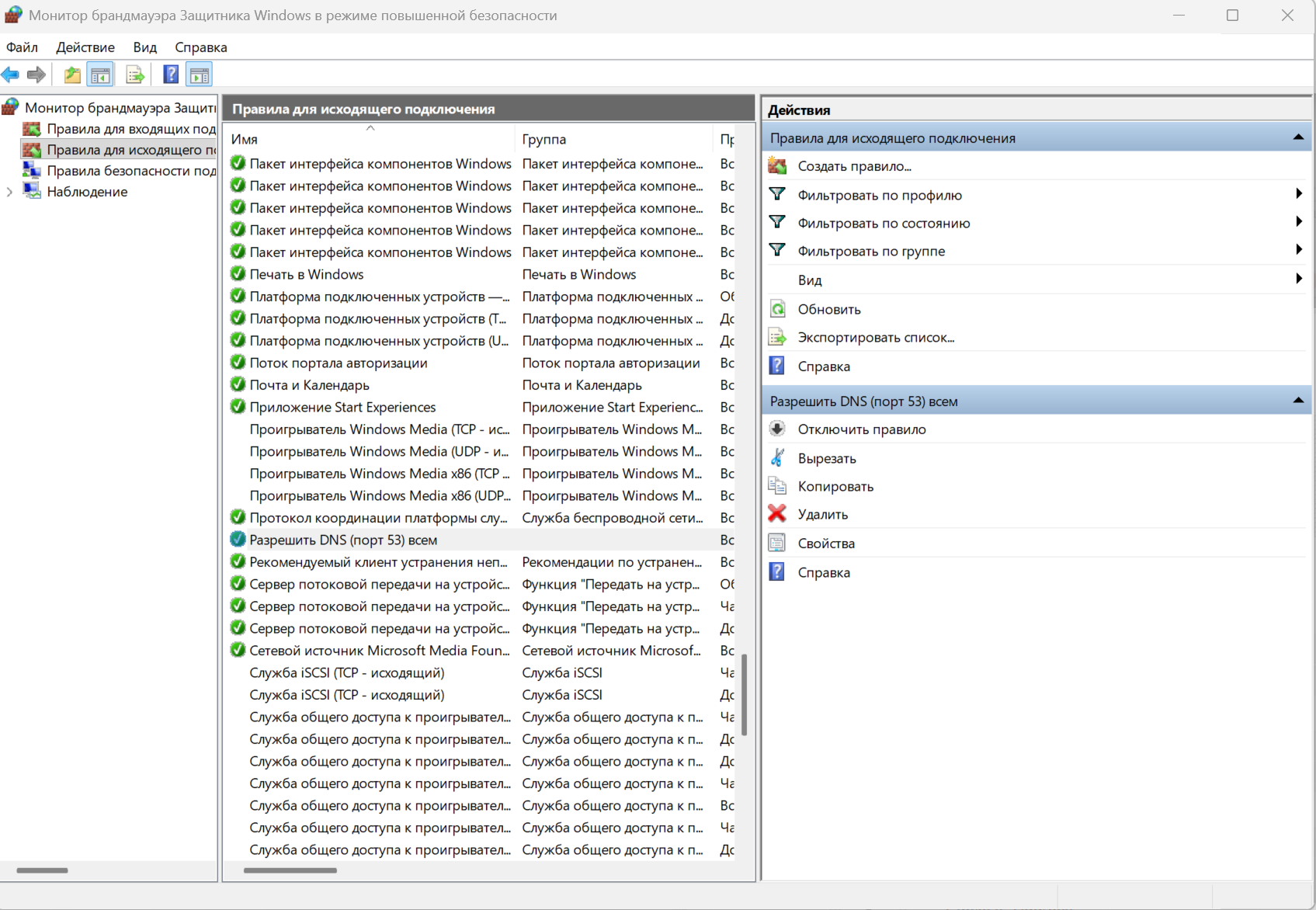
Task: Collapse the Разрешить DNS (порт 53) всем actions section
Action: click(x=1298, y=401)
